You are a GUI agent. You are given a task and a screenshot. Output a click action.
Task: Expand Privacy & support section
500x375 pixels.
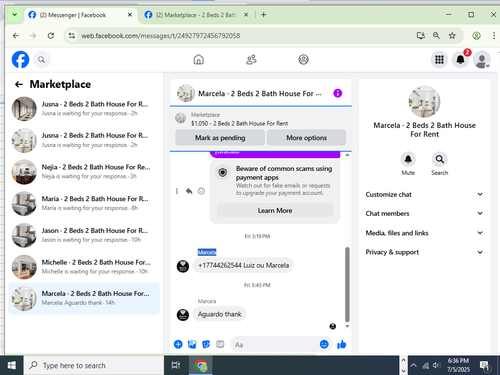pos(424,252)
